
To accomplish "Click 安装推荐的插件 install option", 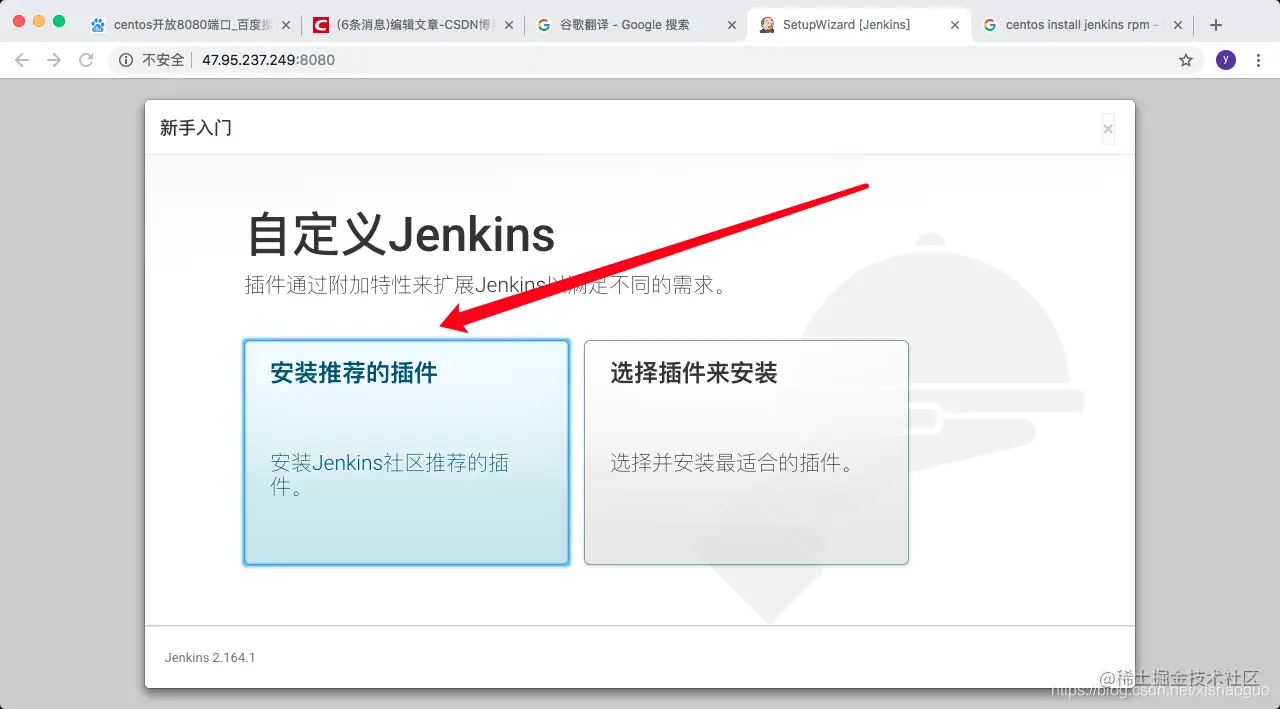I will 406,452.
